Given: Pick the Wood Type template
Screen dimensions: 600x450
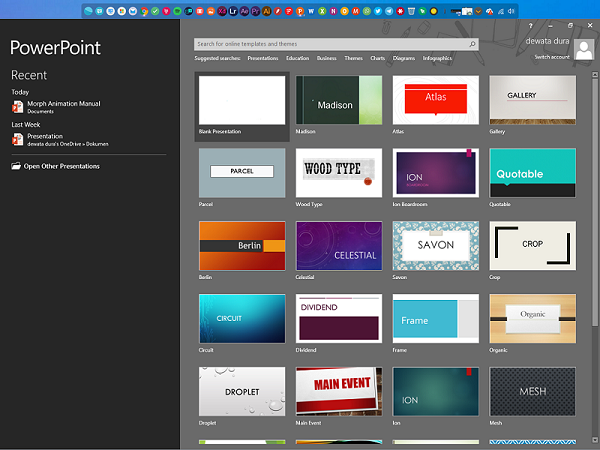Looking at the screenshot, I should pos(338,173).
